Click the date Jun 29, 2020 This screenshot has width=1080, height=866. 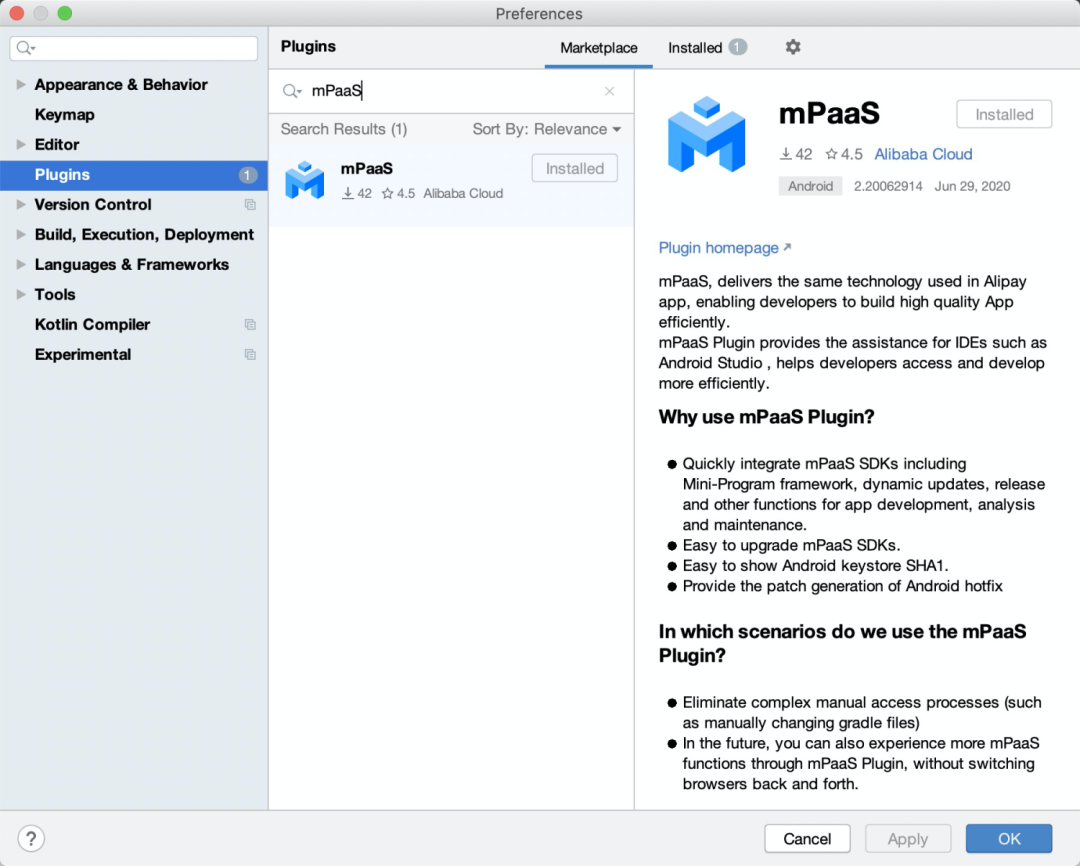pos(972,186)
